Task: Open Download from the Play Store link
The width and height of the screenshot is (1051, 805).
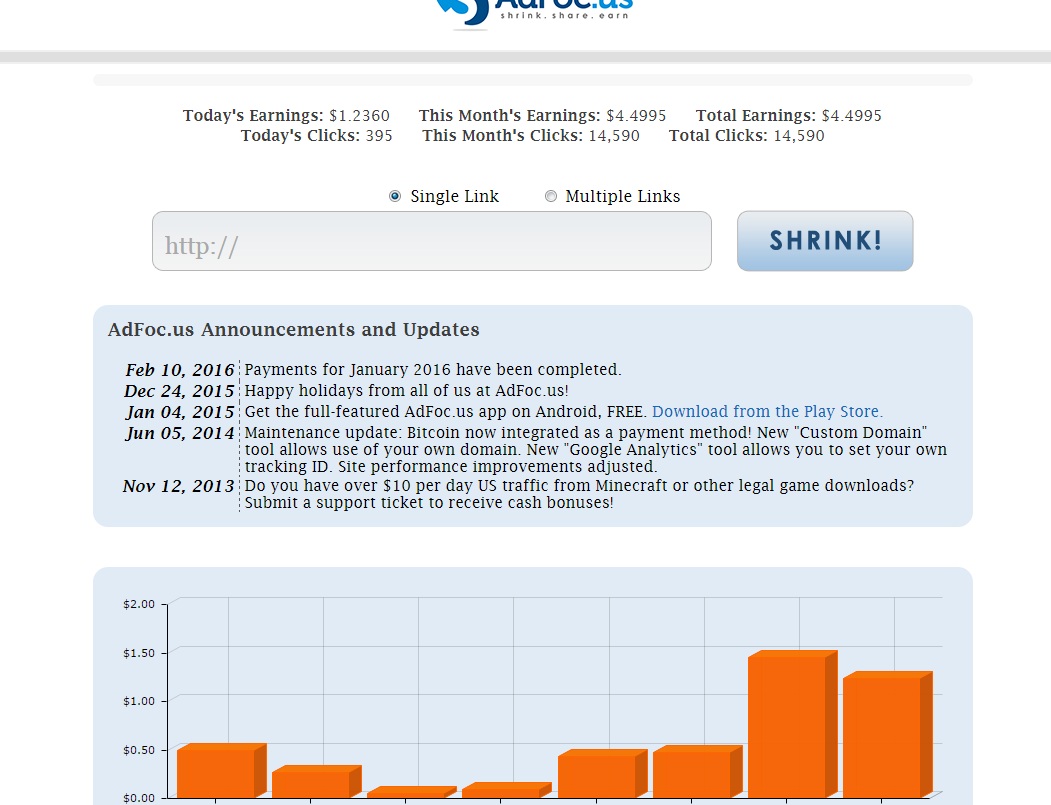Action: (767, 412)
